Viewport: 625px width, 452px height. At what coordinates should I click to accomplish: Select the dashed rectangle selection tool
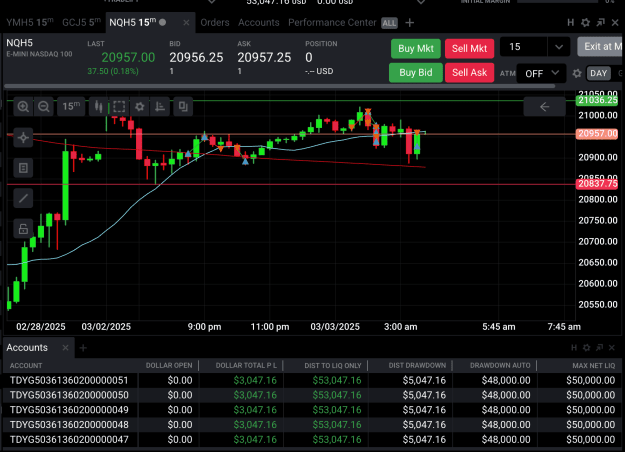pyautogui.click(x=119, y=106)
